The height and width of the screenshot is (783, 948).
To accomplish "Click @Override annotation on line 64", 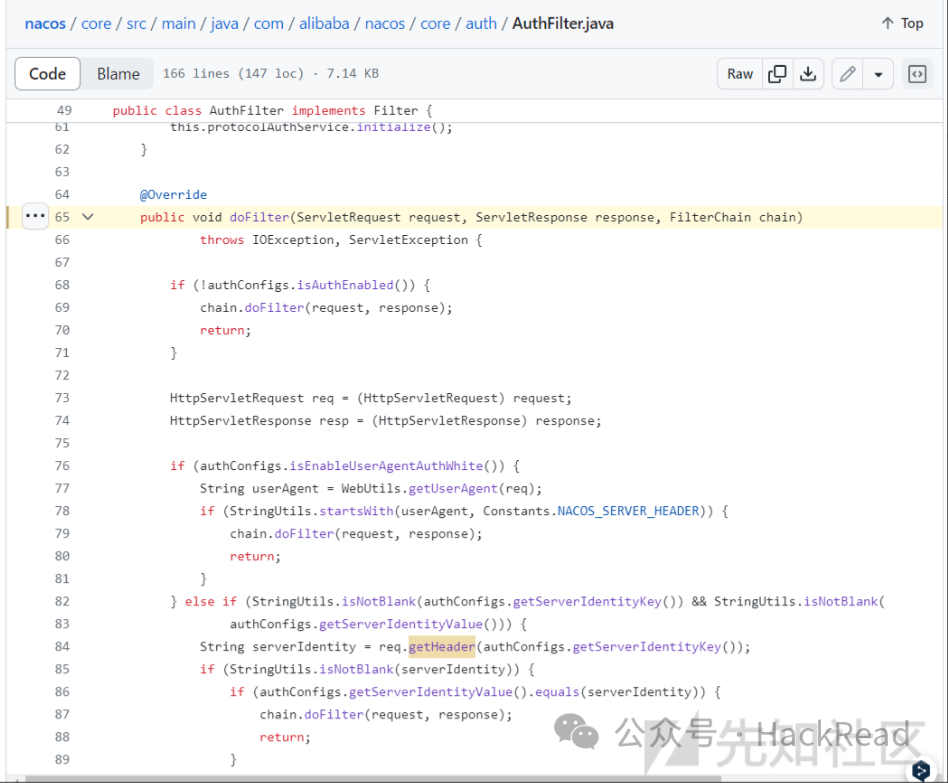I will point(174,195).
